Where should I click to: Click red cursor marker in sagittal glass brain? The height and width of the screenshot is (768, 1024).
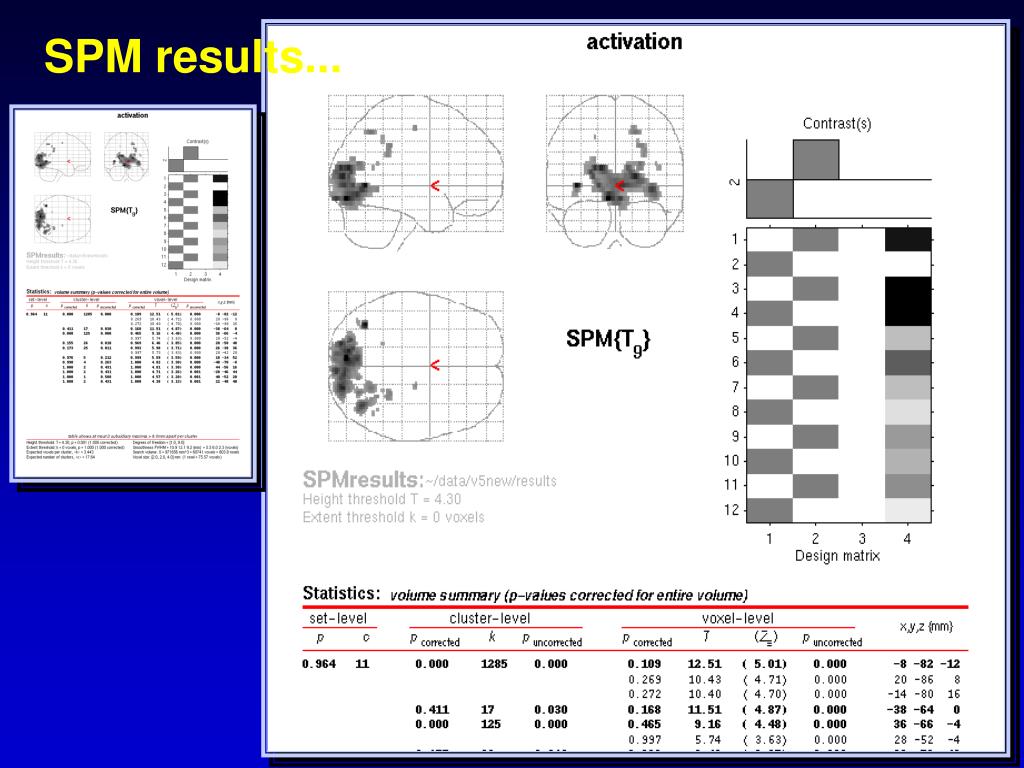(434, 186)
